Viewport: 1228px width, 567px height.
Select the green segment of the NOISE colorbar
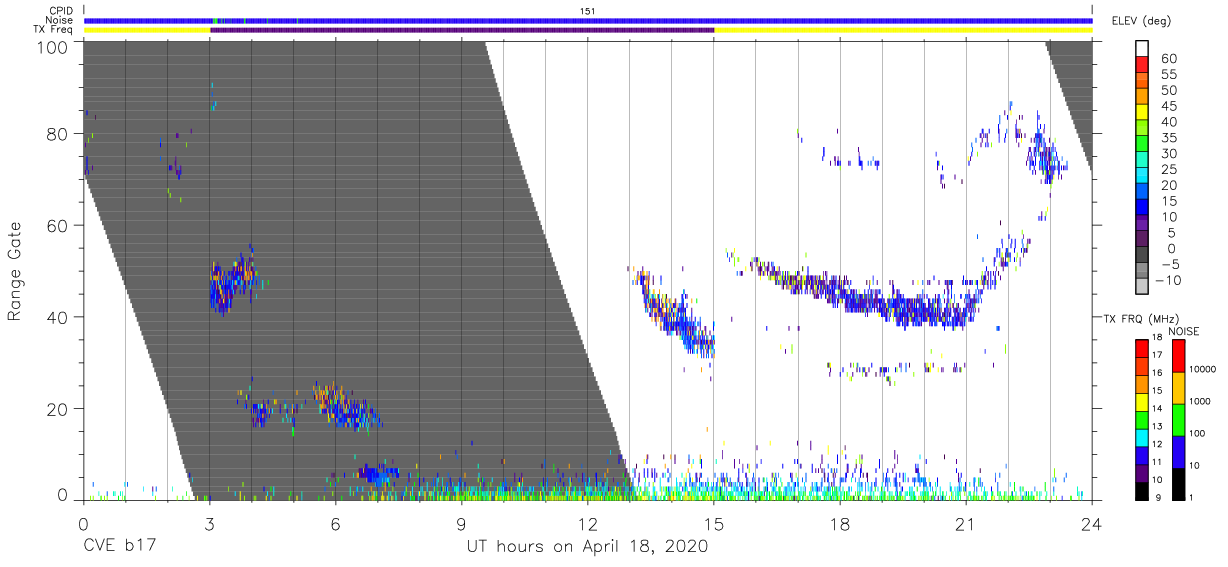(x=1179, y=419)
